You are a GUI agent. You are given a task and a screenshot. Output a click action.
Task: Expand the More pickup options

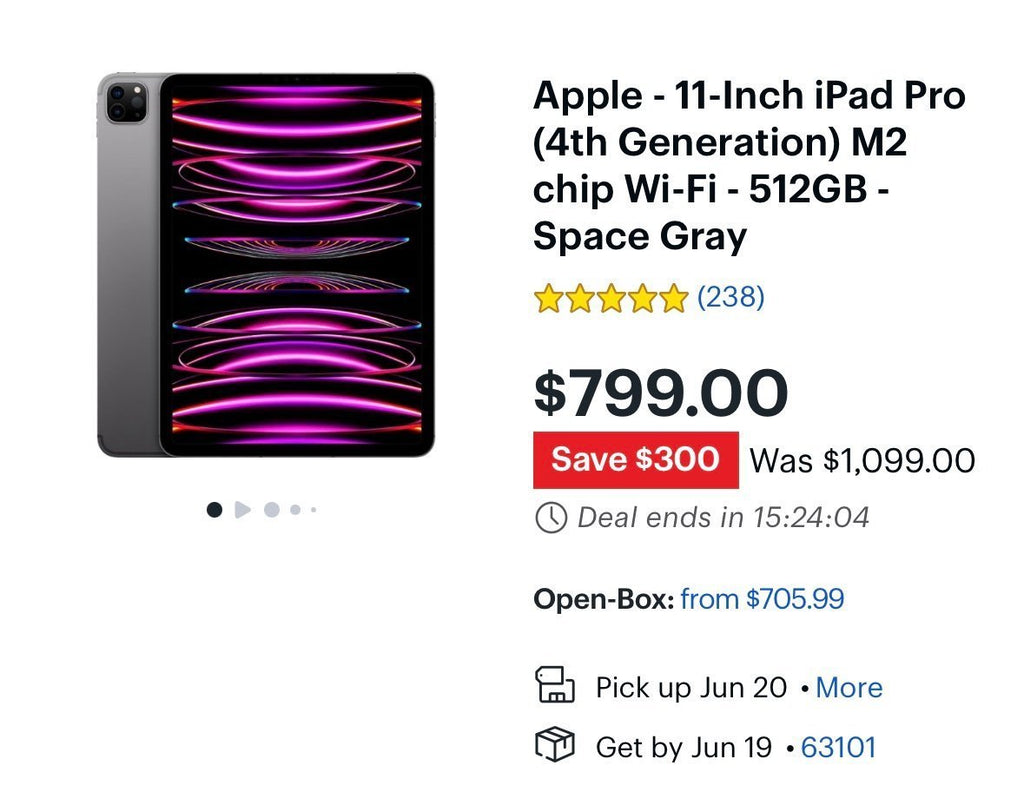(x=848, y=687)
